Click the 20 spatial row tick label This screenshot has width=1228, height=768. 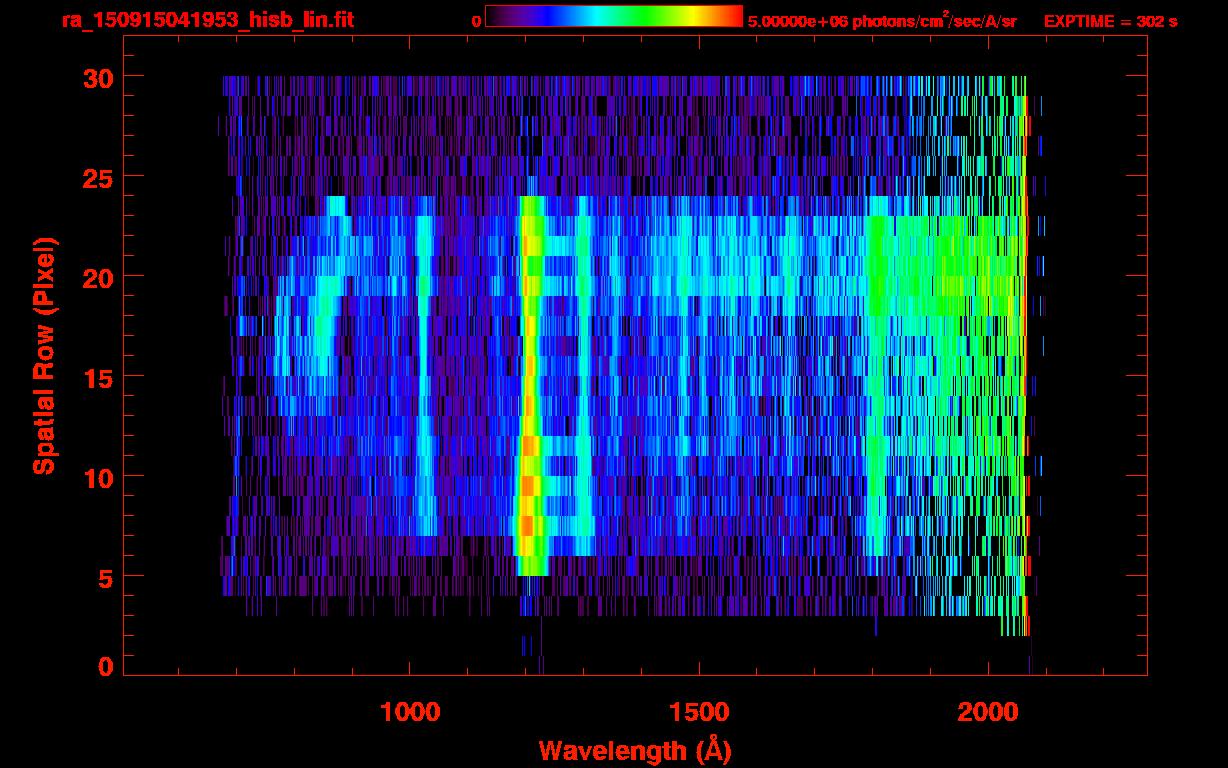(x=99, y=277)
